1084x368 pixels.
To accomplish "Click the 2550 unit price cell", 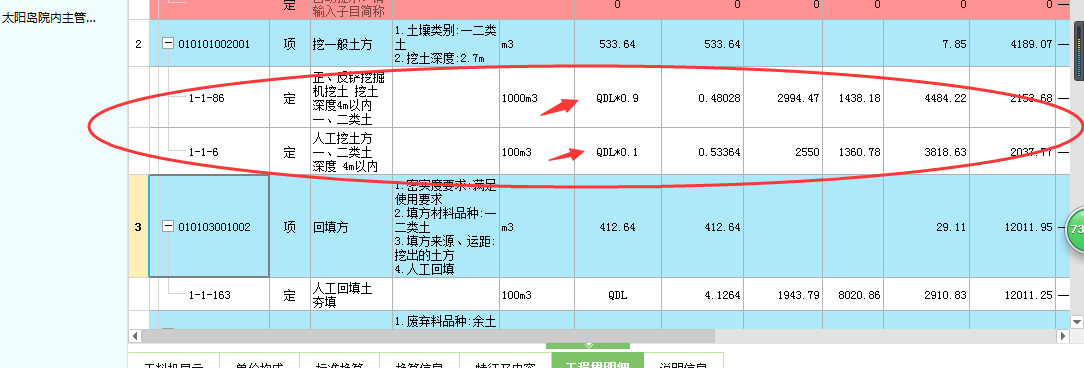I will pyautogui.click(x=783, y=152).
